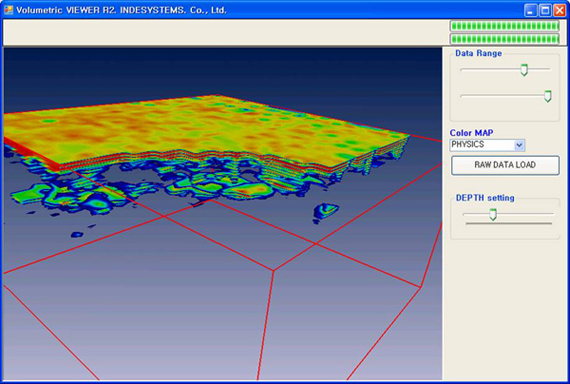570x384 pixels.
Task: Minimize the Volumetric VIEWER window
Action: pyautogui.click(x=530, y=10)
